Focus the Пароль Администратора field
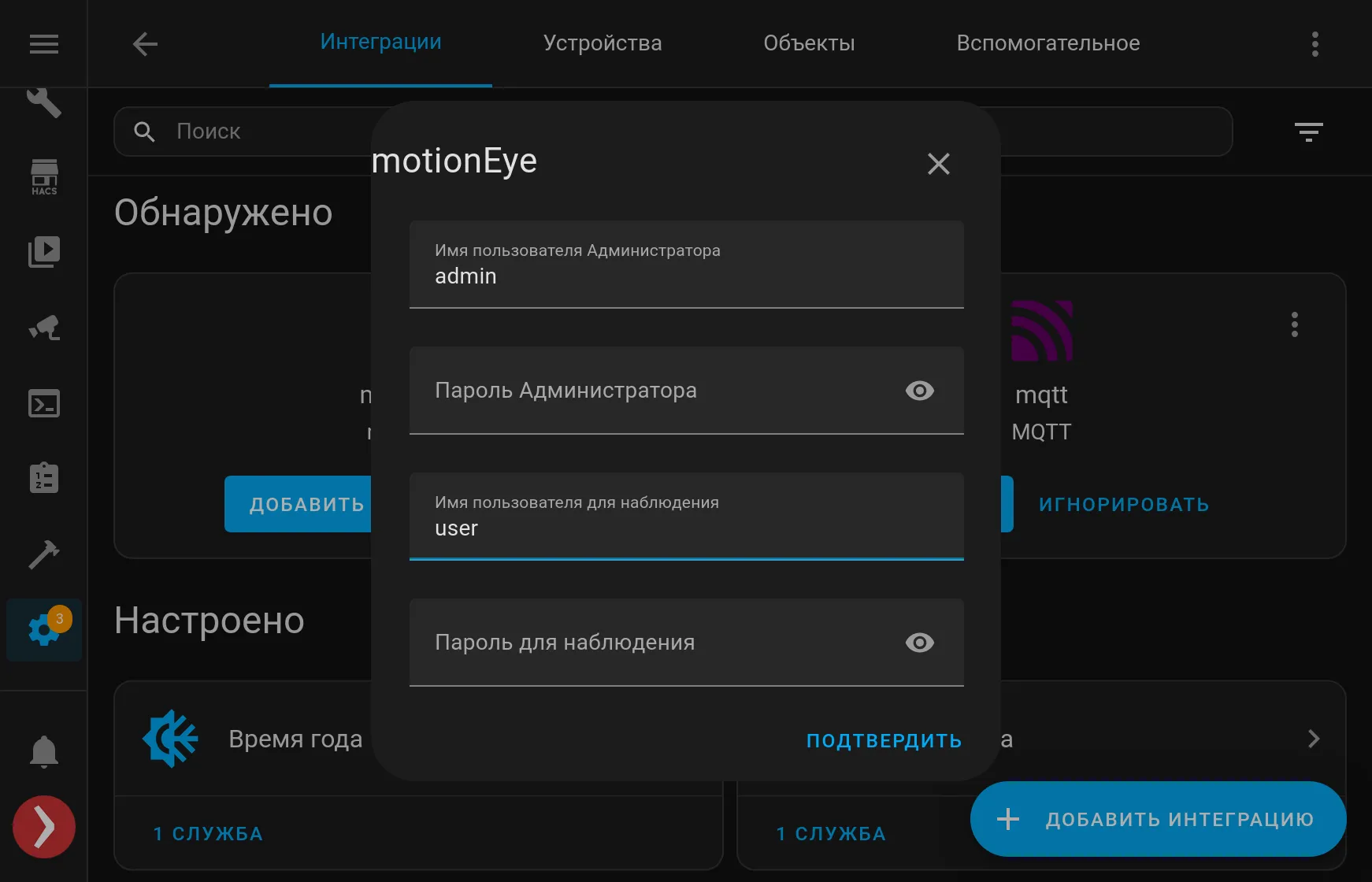This screenshot has width=1372, height=882. coord(687,391)
